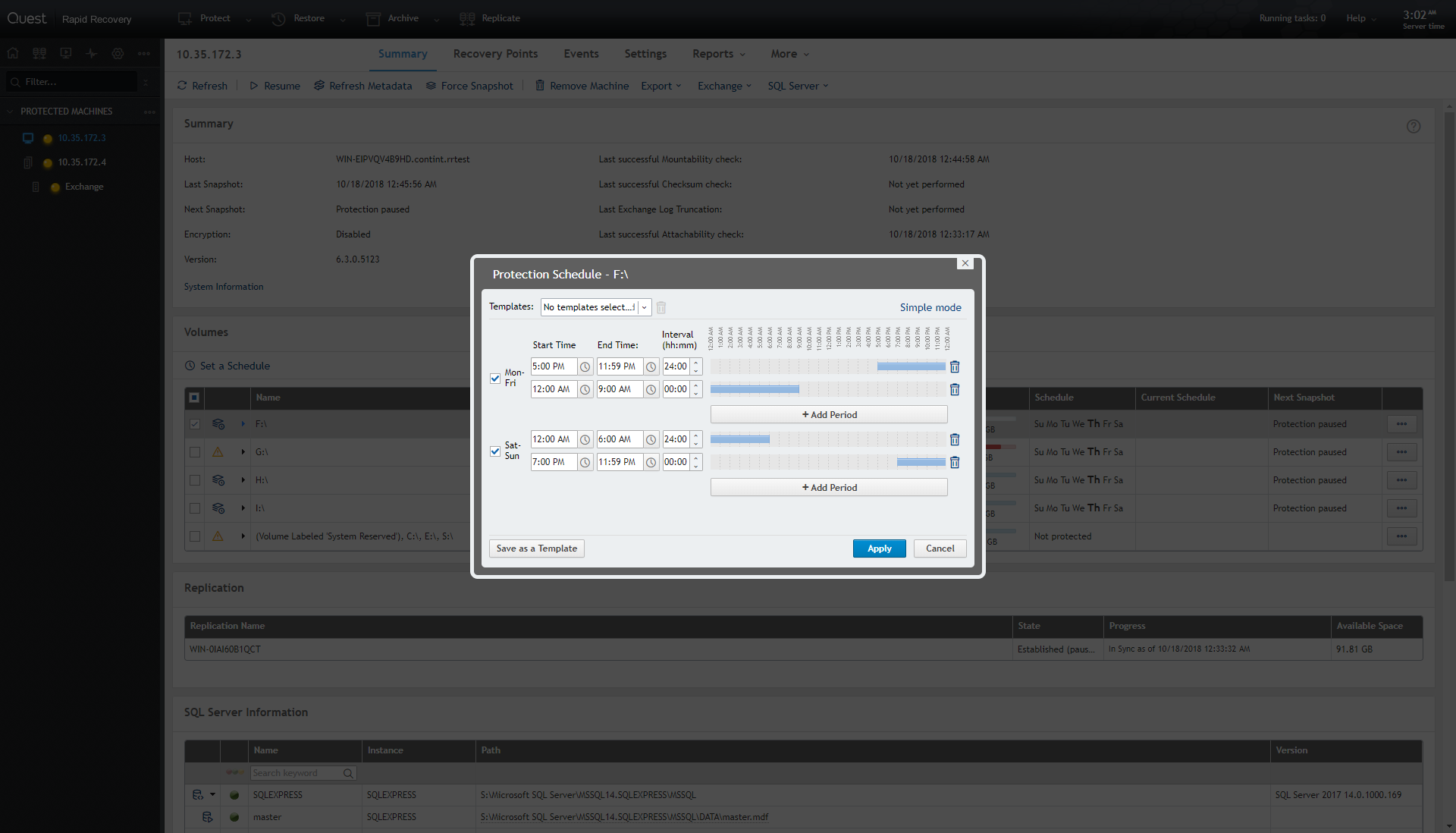Open the Events tab
Viewport: 1456px width, 833px height.
pos(581,54)
